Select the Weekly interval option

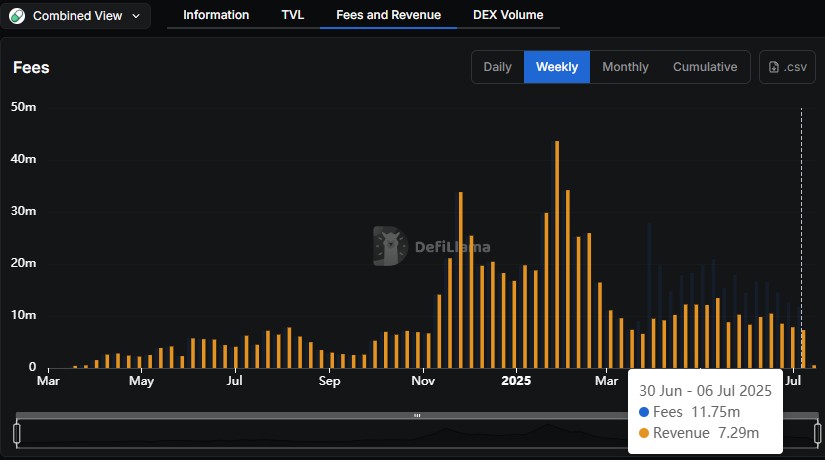[557, 67]
